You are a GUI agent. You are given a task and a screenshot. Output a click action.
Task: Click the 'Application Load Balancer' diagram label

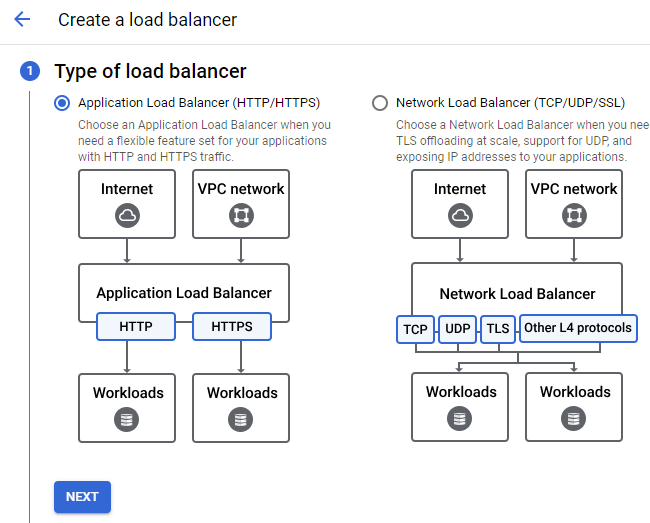(184, 293)
